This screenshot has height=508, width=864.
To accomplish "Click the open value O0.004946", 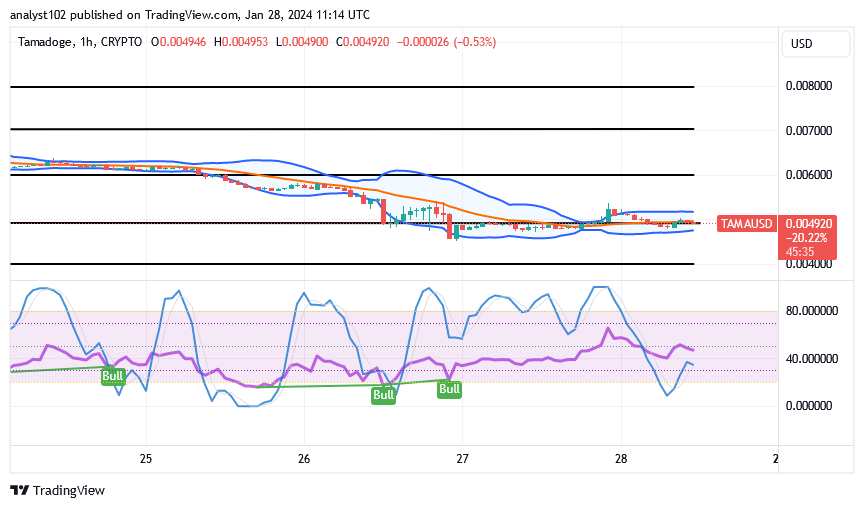I will tap(179, 42).
